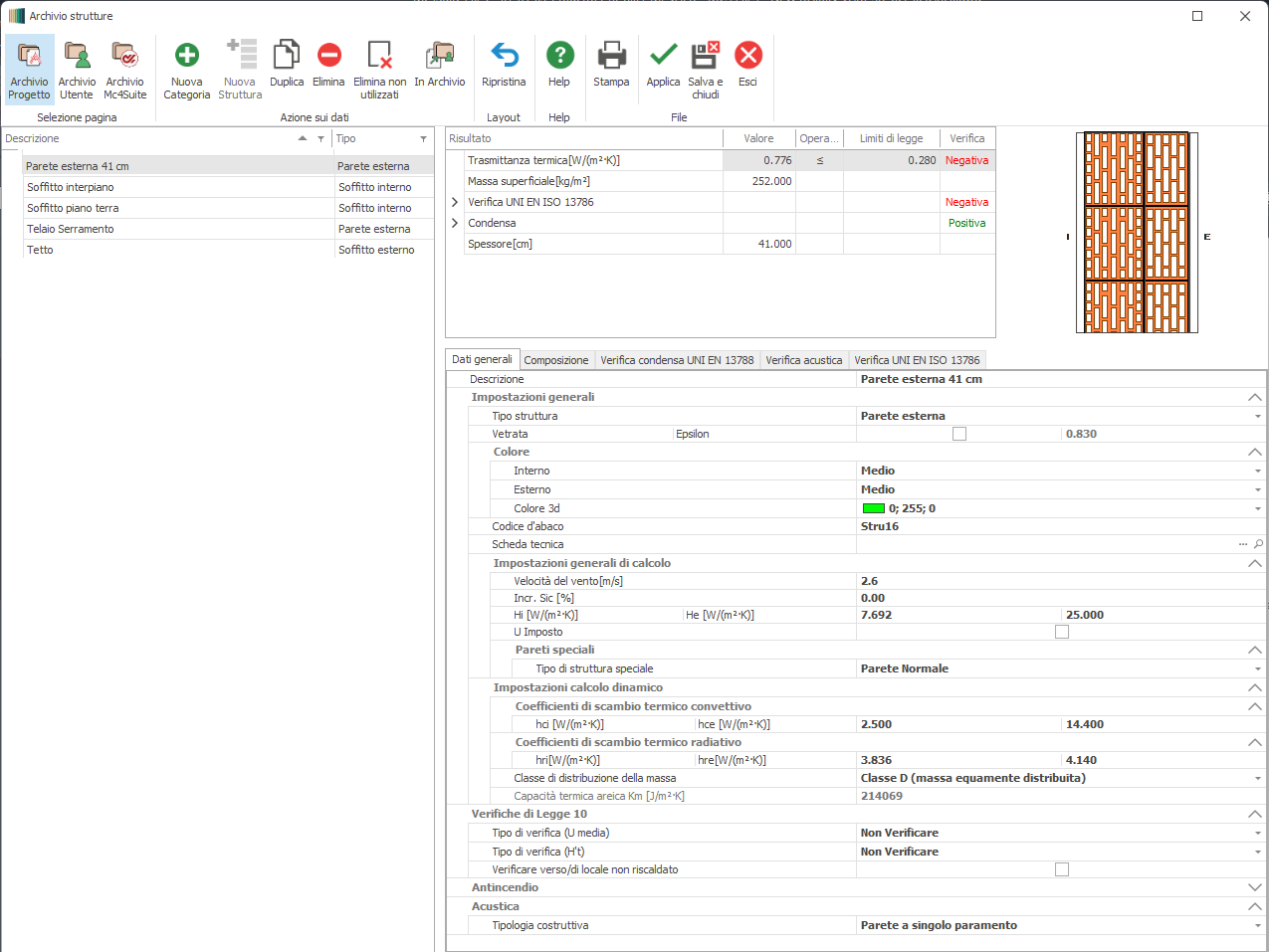The width and height of the screenshot is (1269, 952).
Task: Enable the U Imposto checkbox
Action: 1062,632
